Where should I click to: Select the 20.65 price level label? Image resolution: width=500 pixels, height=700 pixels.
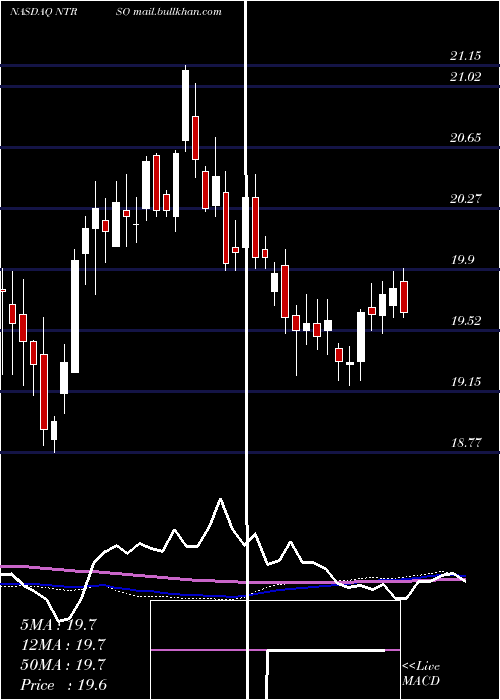tap(466, 138)
